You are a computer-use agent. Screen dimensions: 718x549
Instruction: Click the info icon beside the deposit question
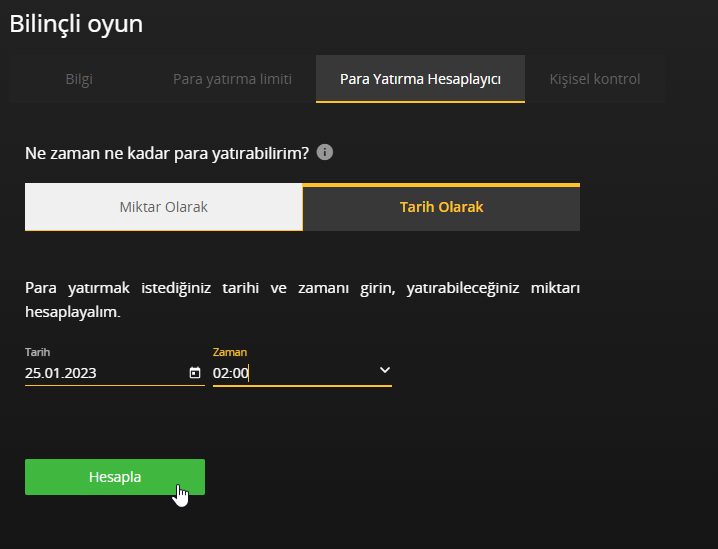[324, 153]
